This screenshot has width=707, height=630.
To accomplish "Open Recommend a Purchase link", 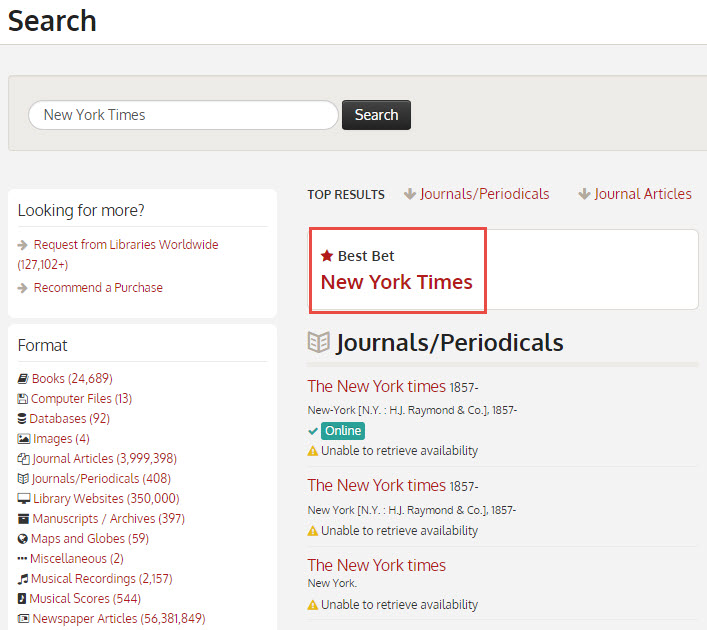I will [x=98, y=288].
